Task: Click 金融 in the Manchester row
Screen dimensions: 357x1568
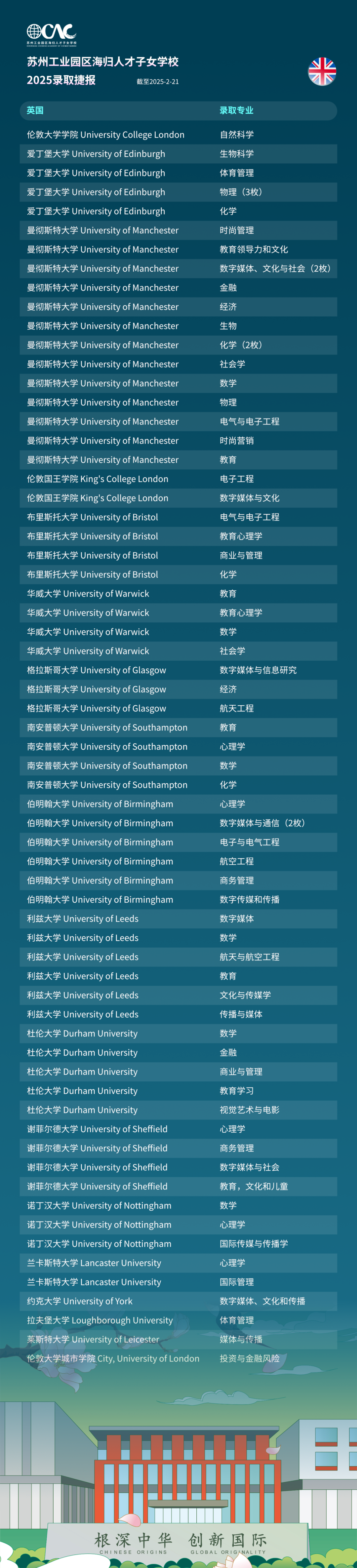Action: tap(228, 287)
